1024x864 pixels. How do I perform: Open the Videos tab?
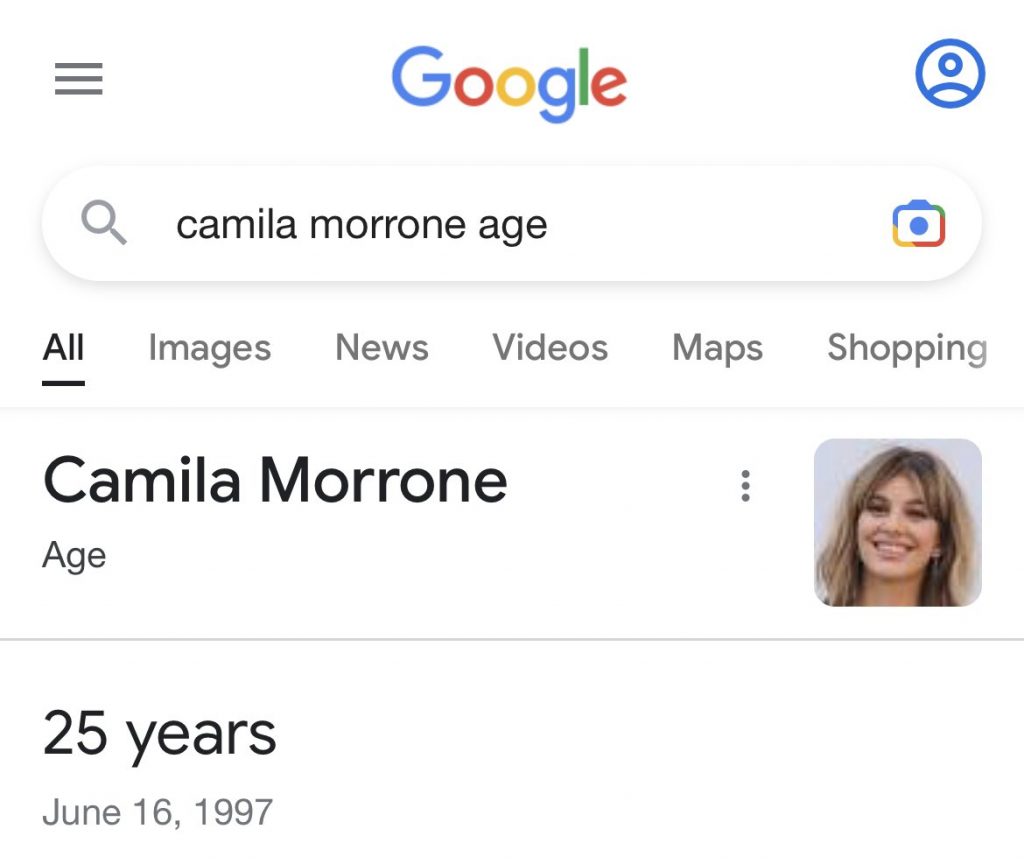550,348
